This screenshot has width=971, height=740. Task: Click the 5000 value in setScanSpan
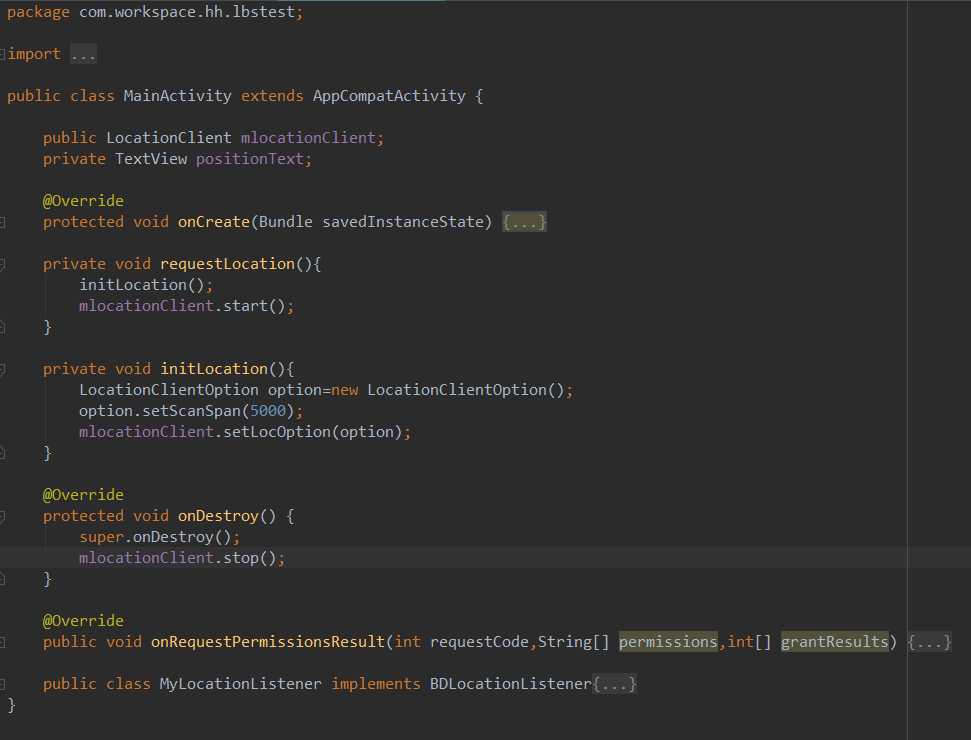pos(268,411)
